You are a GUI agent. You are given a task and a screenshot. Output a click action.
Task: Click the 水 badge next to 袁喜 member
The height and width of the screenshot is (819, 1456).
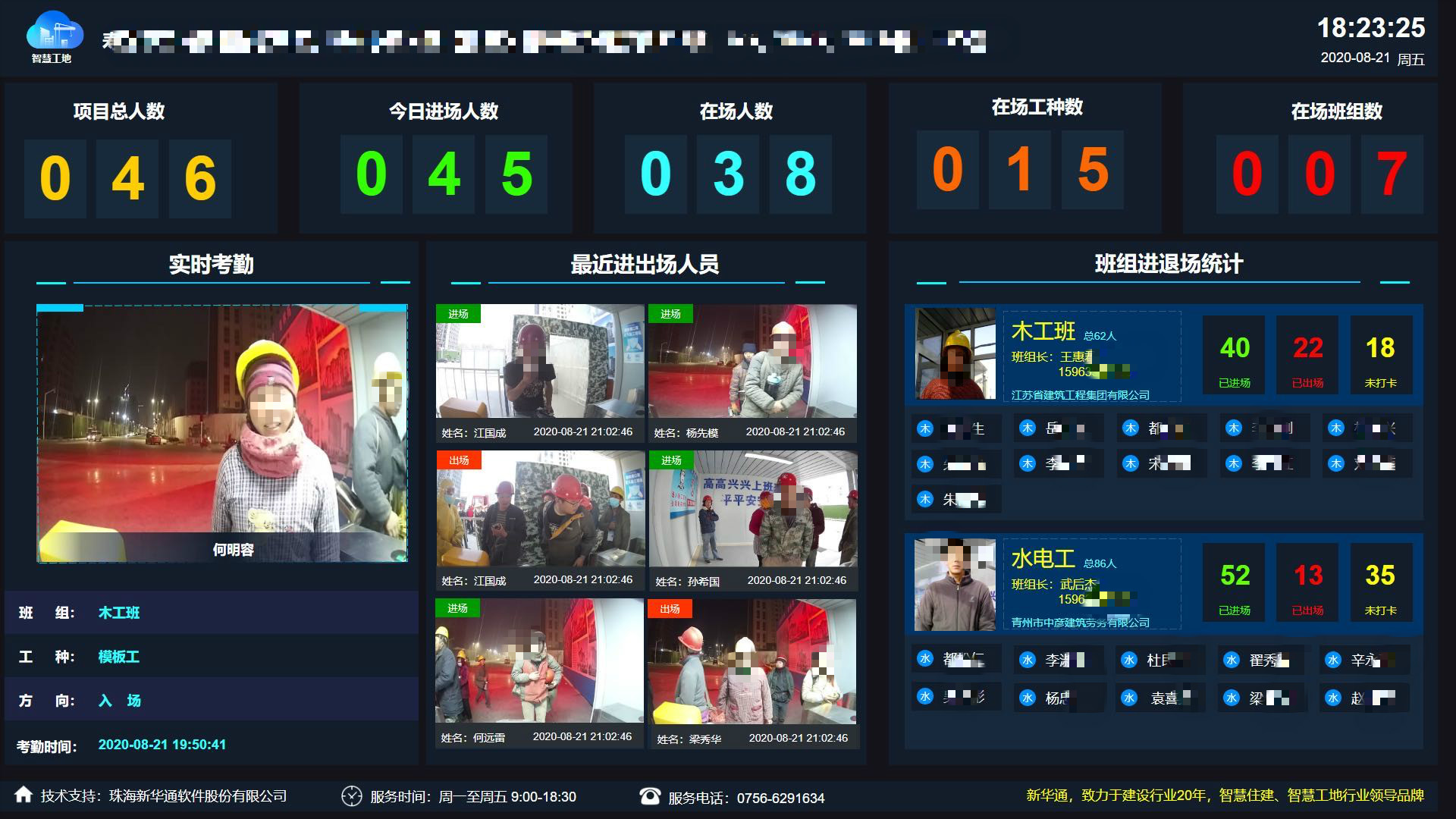1129,698
